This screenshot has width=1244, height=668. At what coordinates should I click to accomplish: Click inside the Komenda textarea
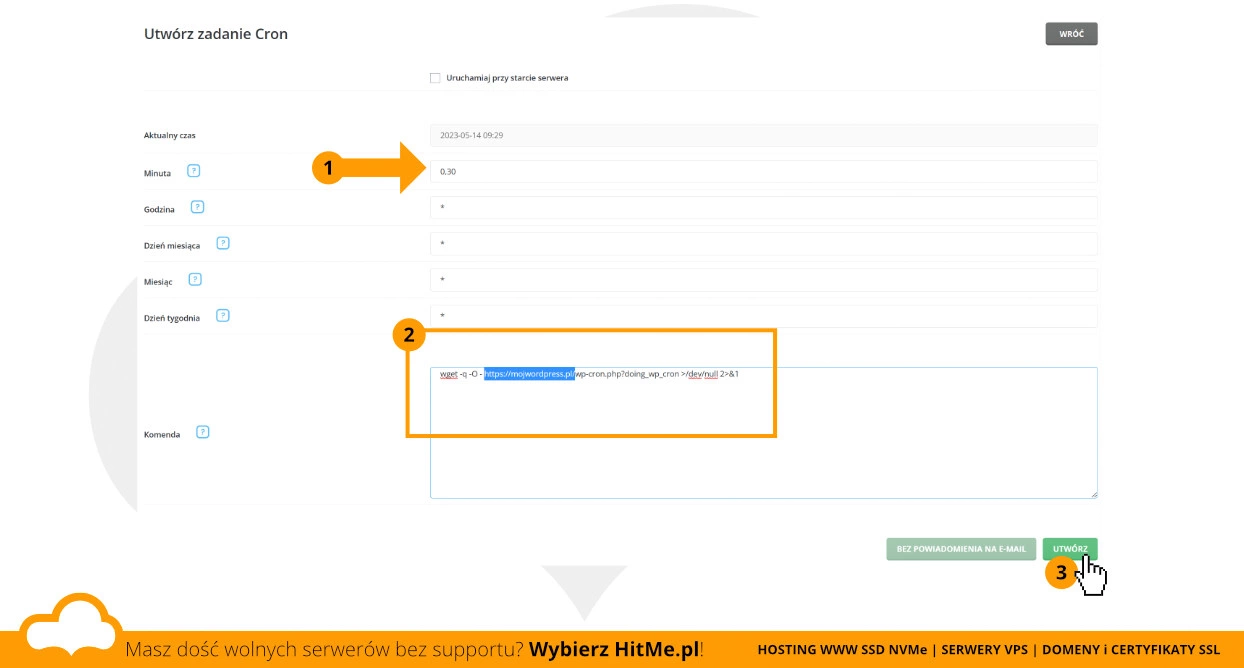tap(764, 432)
